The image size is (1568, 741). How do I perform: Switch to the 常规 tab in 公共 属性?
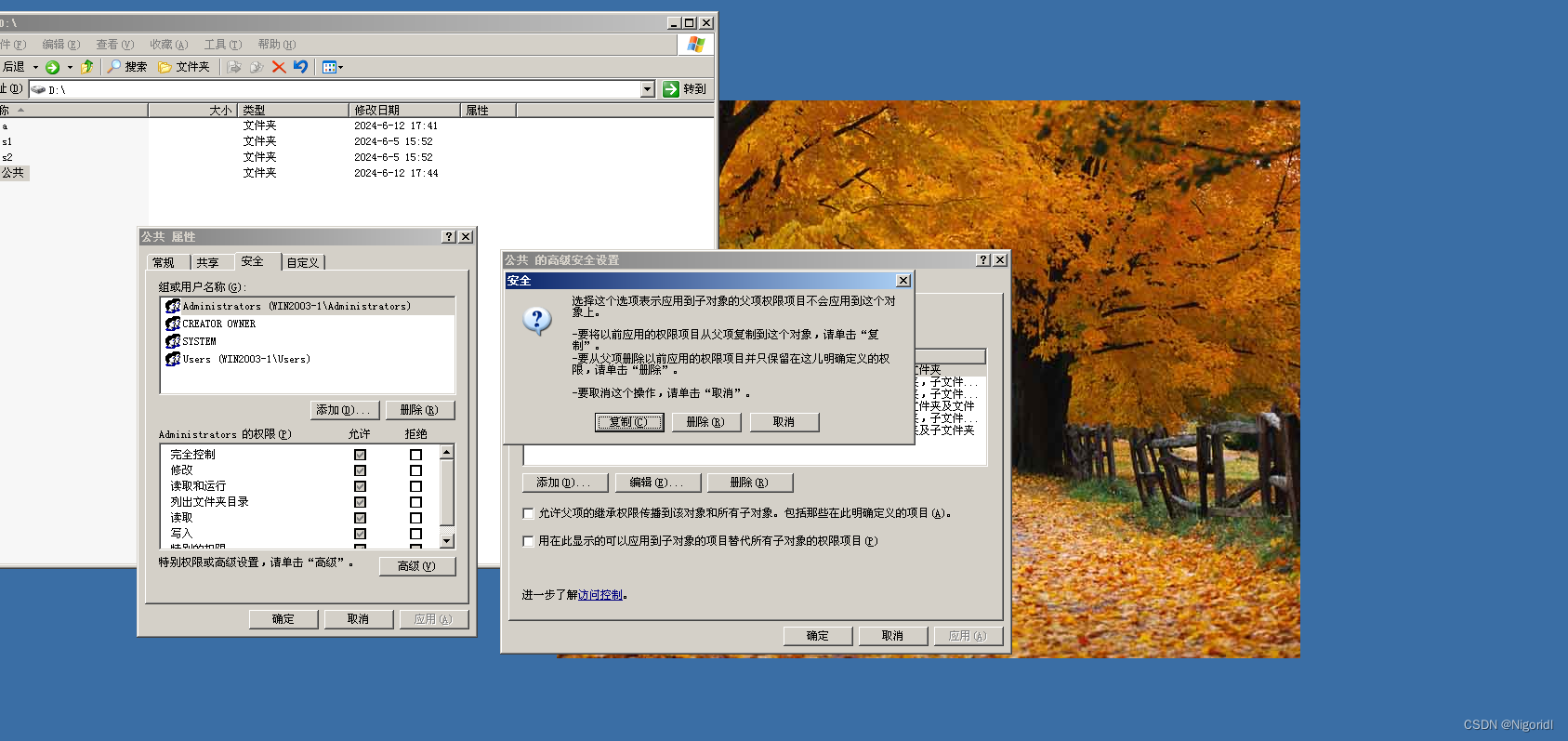tap(164, 263)
